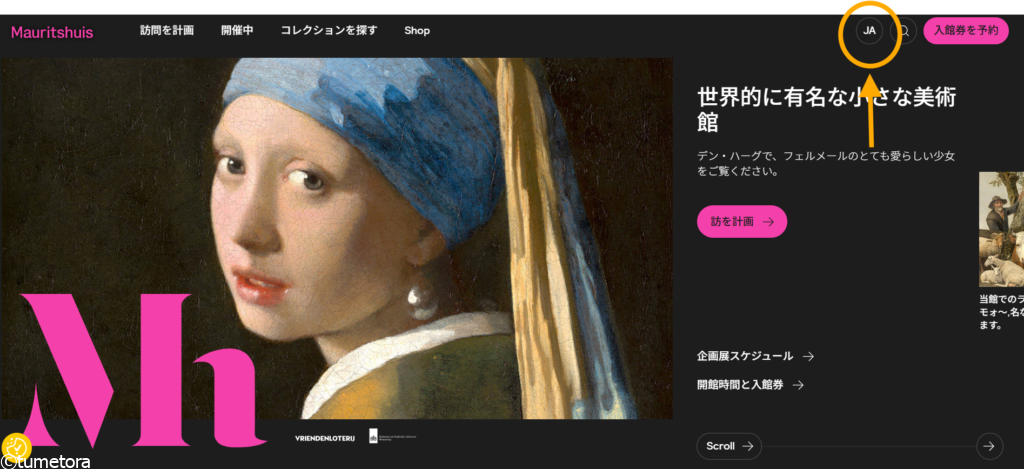This screenshot has height=469, width=1024.
Task: Click the Girl with Pearl Earring image
Action: (336, 238)
